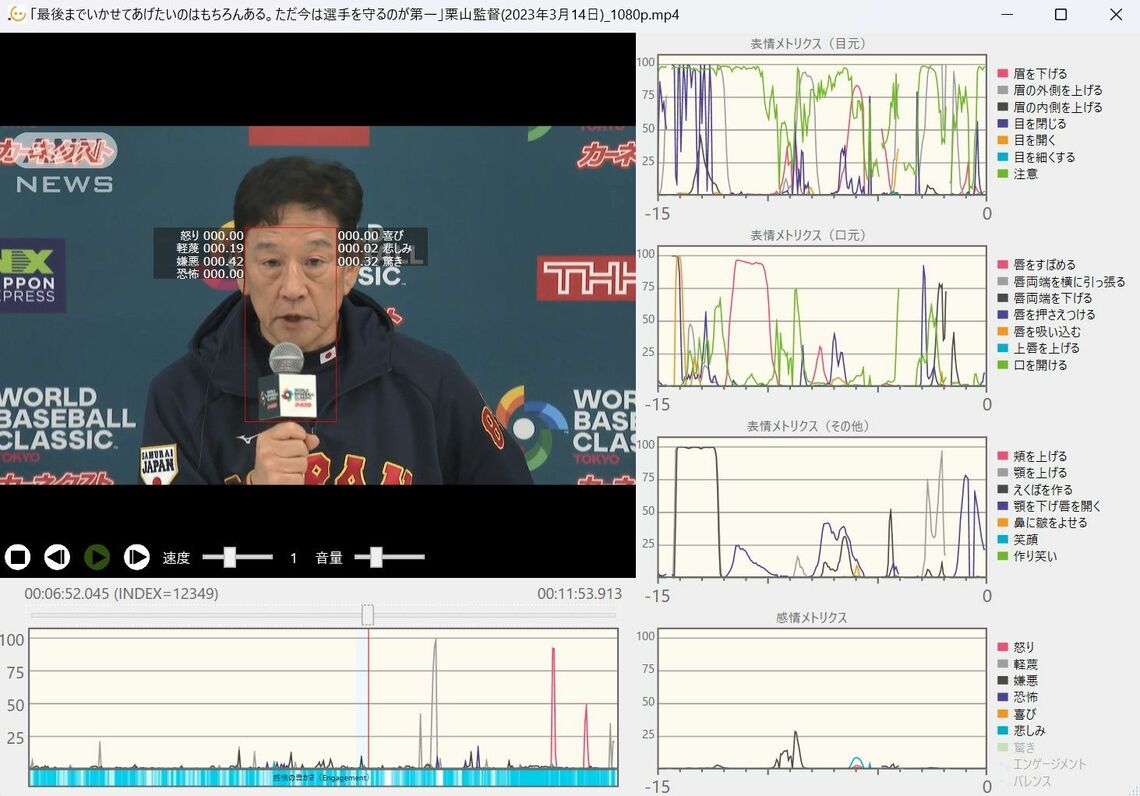Adjust the 音量 volume slider handle
Viewport: 1140px width, 796px height.
[376, 558]
